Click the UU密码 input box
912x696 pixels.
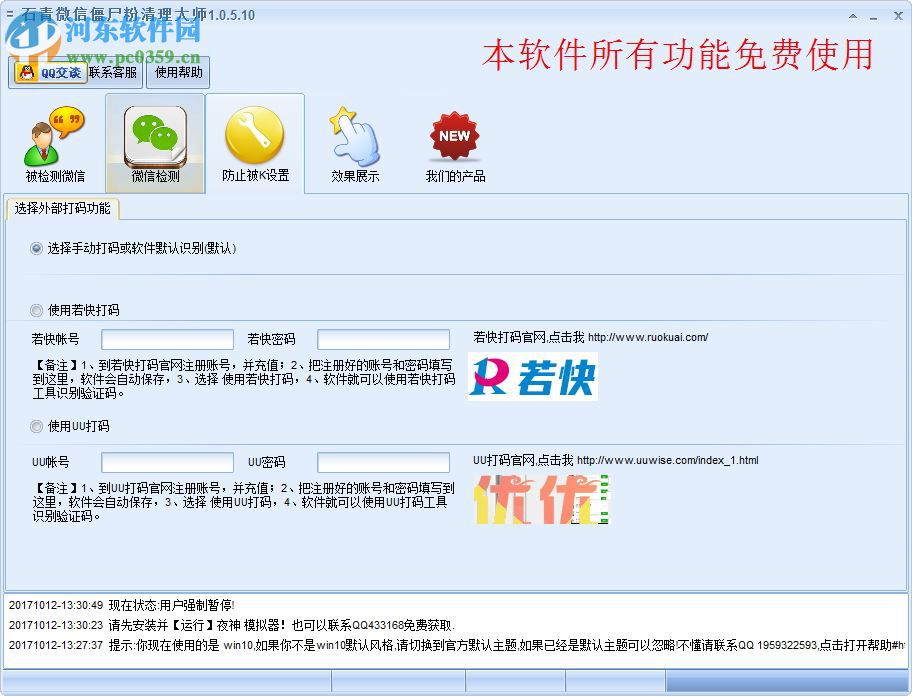pyautogui.click(x=382, y=462)
